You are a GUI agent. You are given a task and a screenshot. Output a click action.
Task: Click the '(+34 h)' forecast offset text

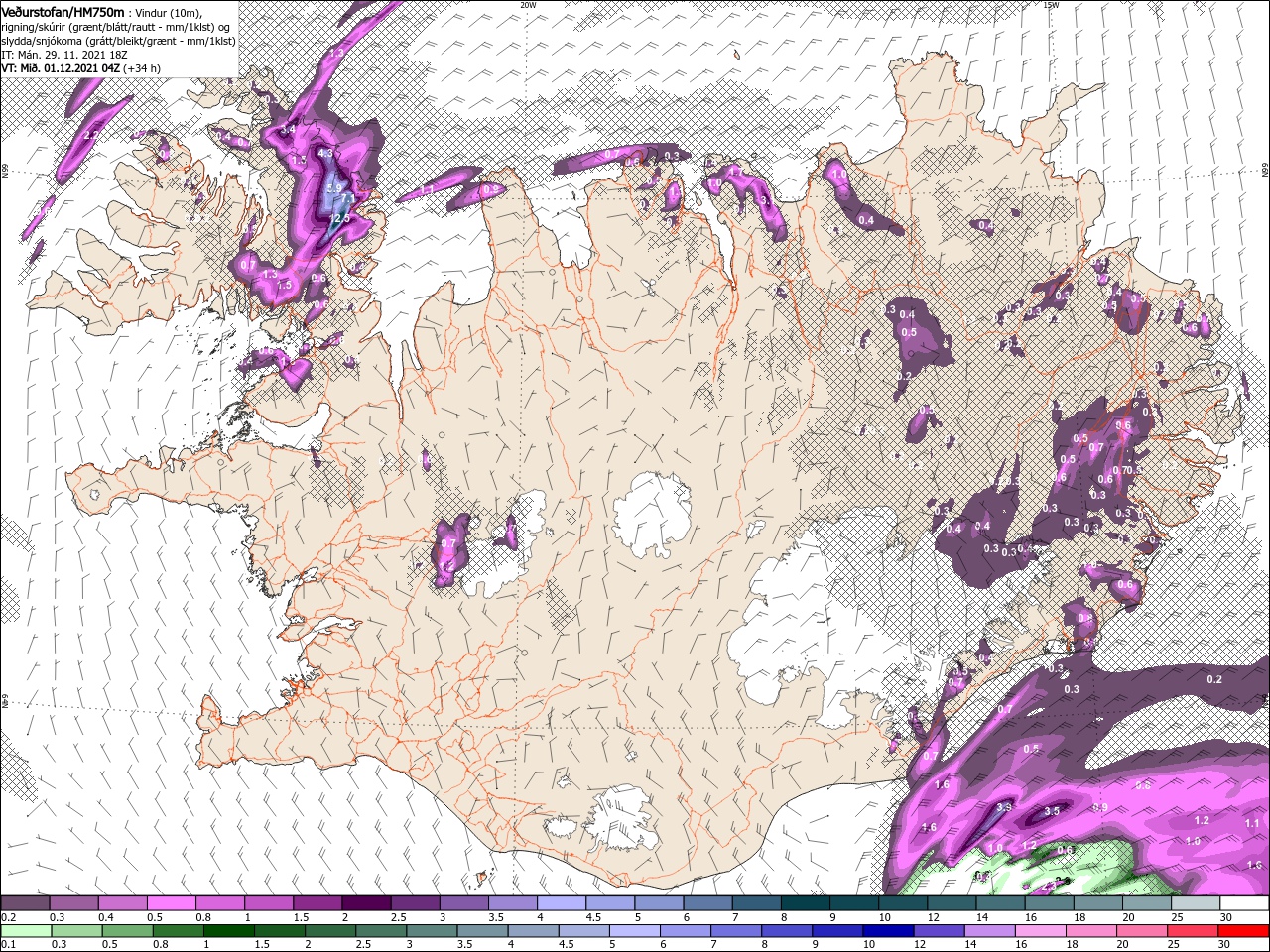coord(142,68)
